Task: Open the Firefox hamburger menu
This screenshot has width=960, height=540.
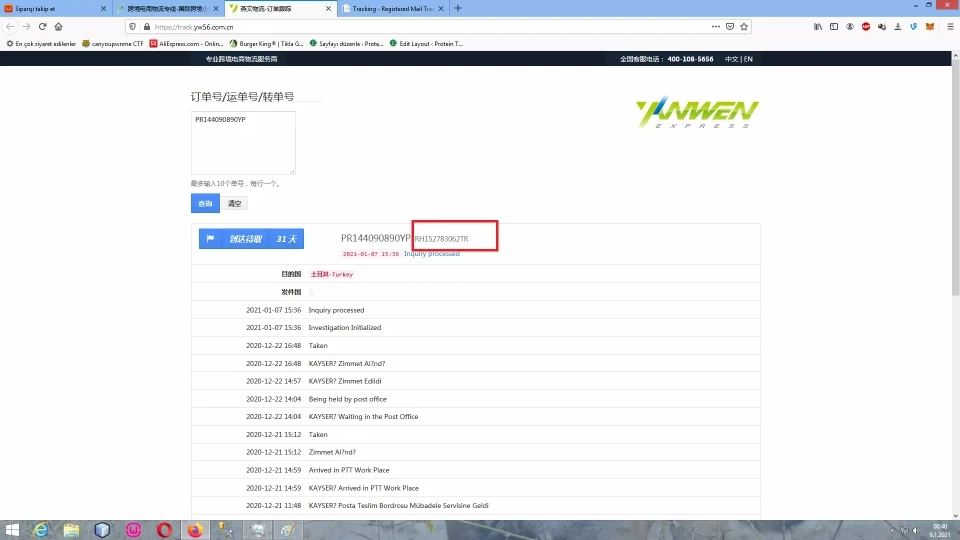Action: click(950, 26)
